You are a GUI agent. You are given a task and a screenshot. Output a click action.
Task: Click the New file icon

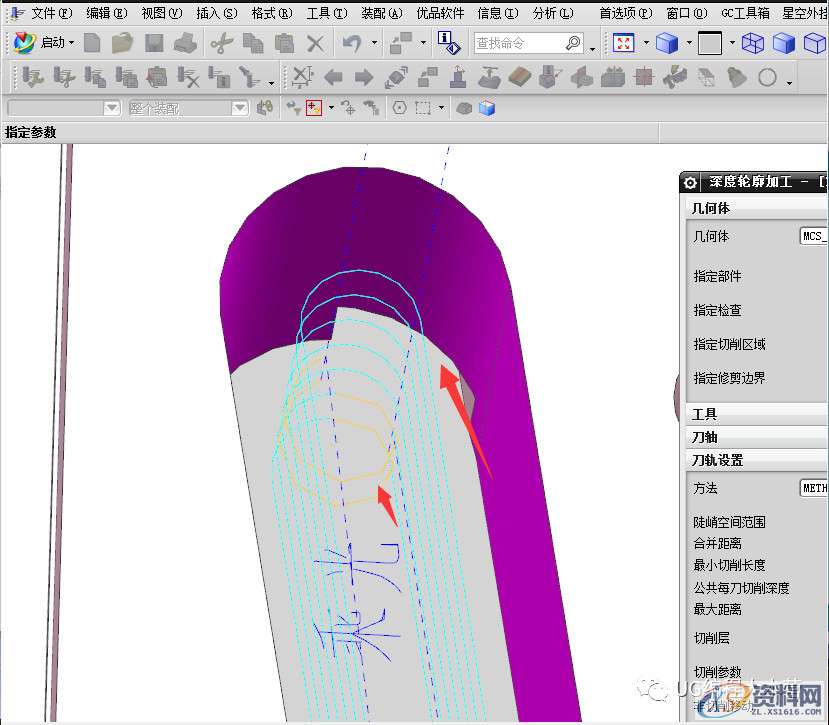point(92,43)
